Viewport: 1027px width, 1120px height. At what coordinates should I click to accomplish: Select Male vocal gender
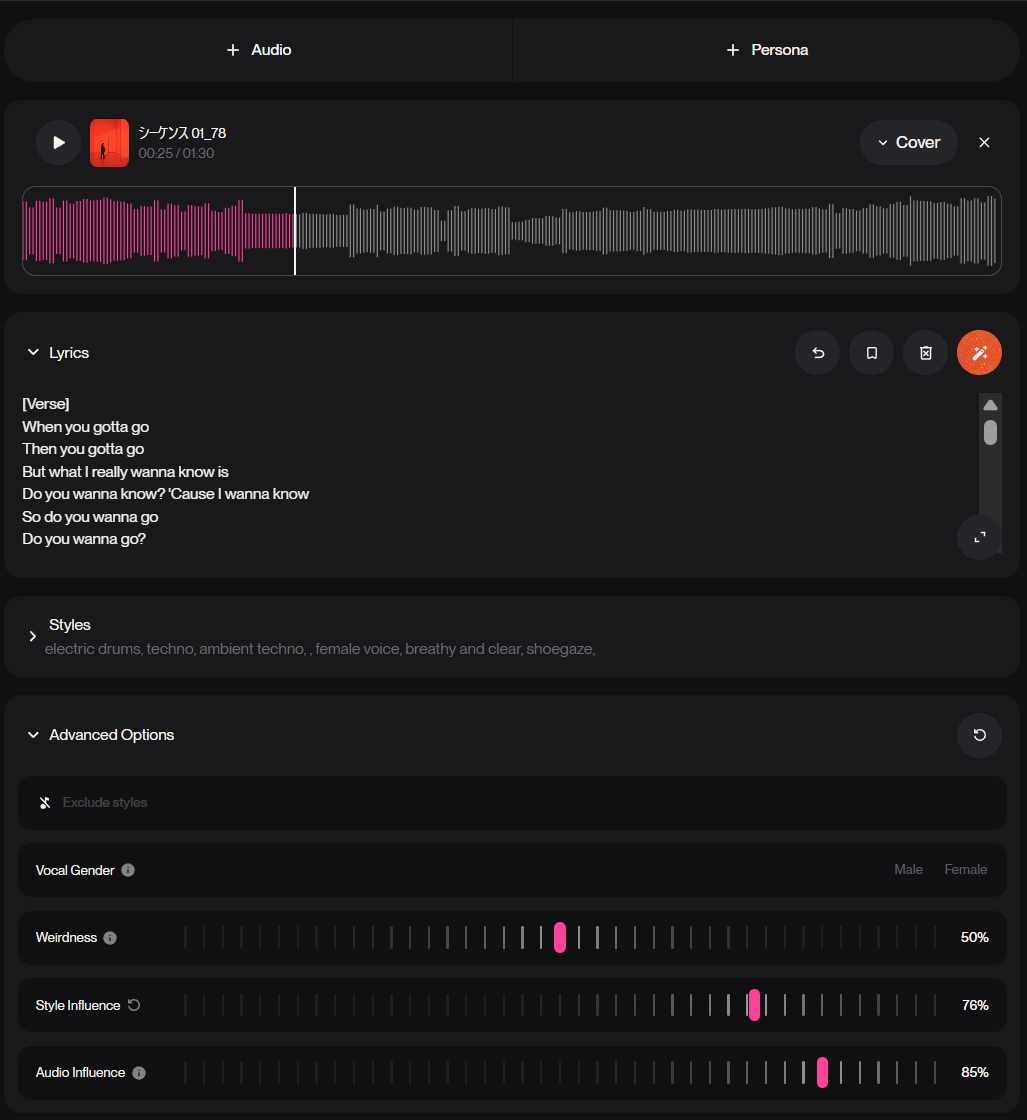(908, 870)
